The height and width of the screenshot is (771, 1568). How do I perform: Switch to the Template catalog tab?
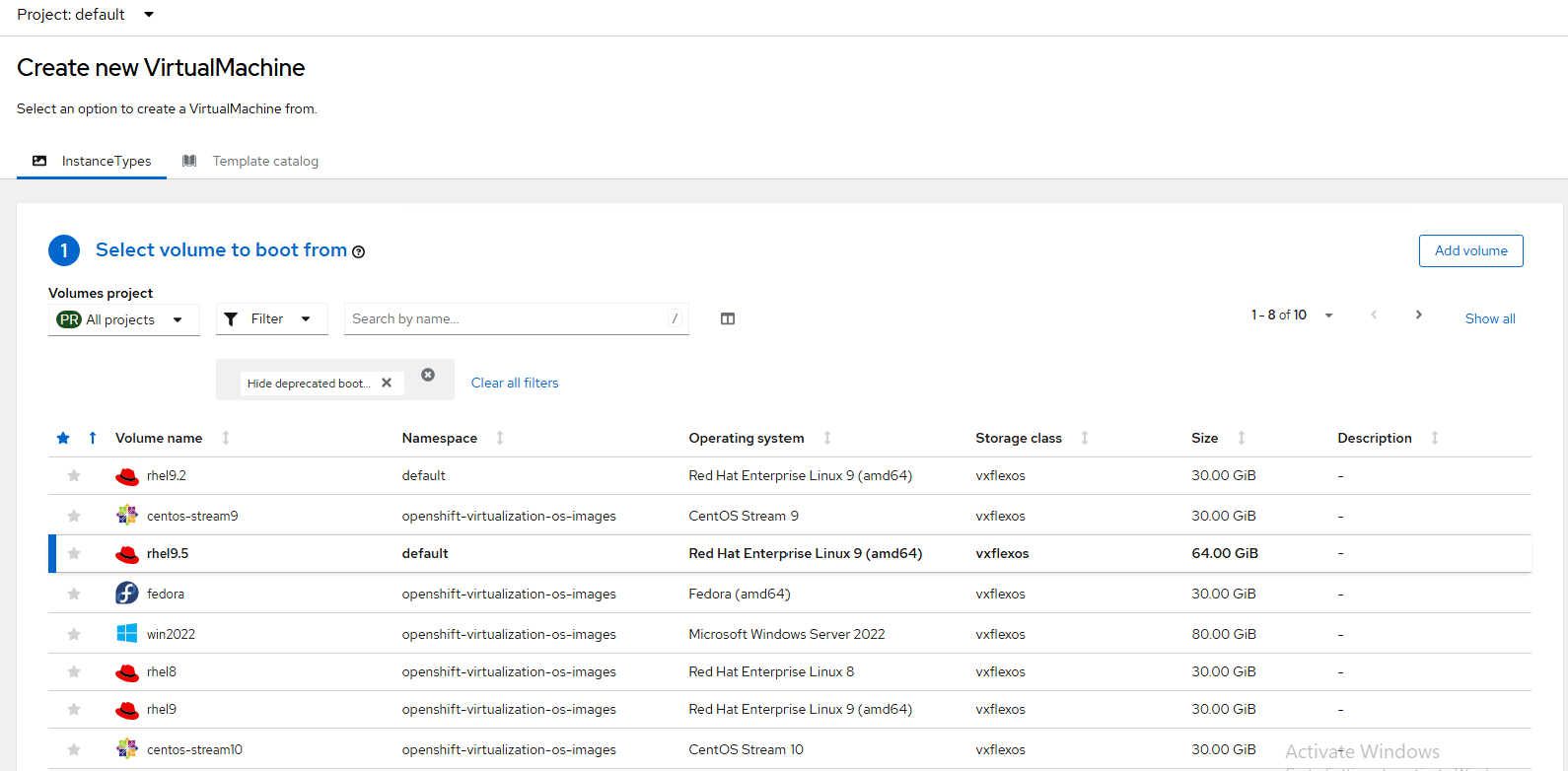250,161
